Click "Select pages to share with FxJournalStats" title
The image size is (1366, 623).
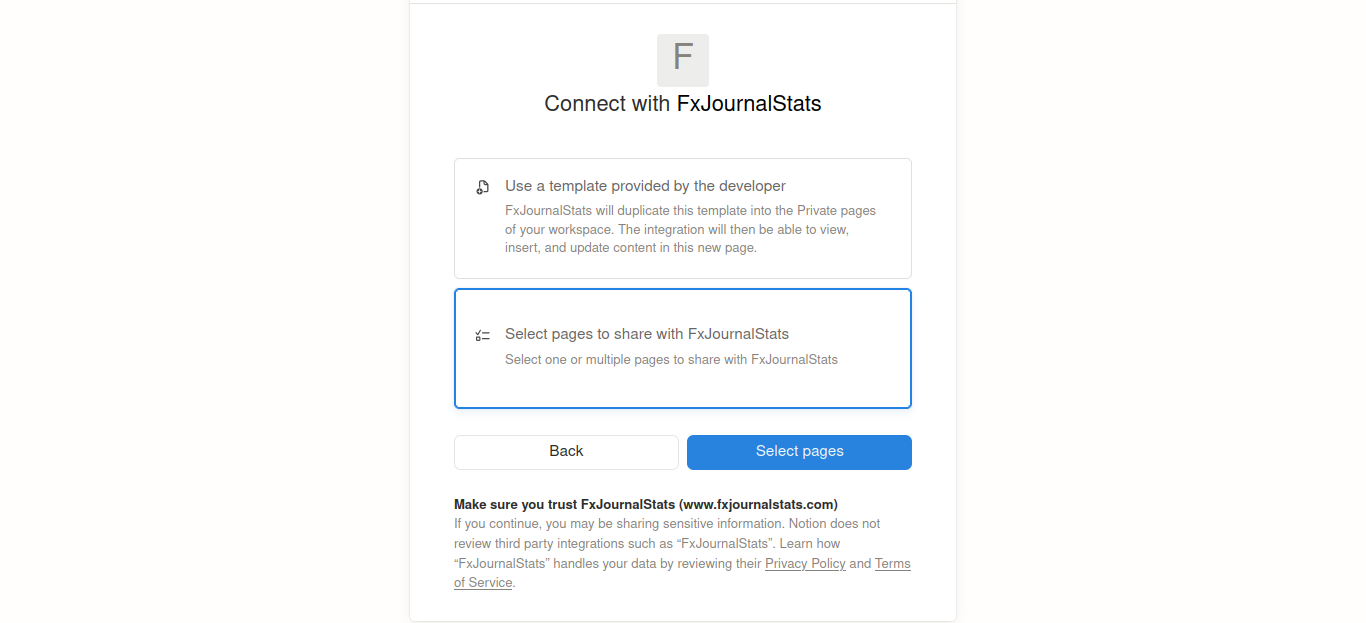coord(647,334)
